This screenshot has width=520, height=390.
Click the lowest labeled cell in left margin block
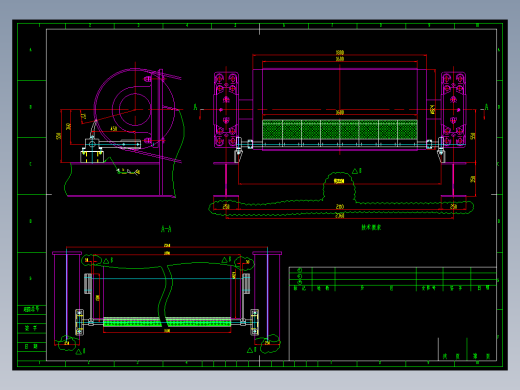pos(31,347)
